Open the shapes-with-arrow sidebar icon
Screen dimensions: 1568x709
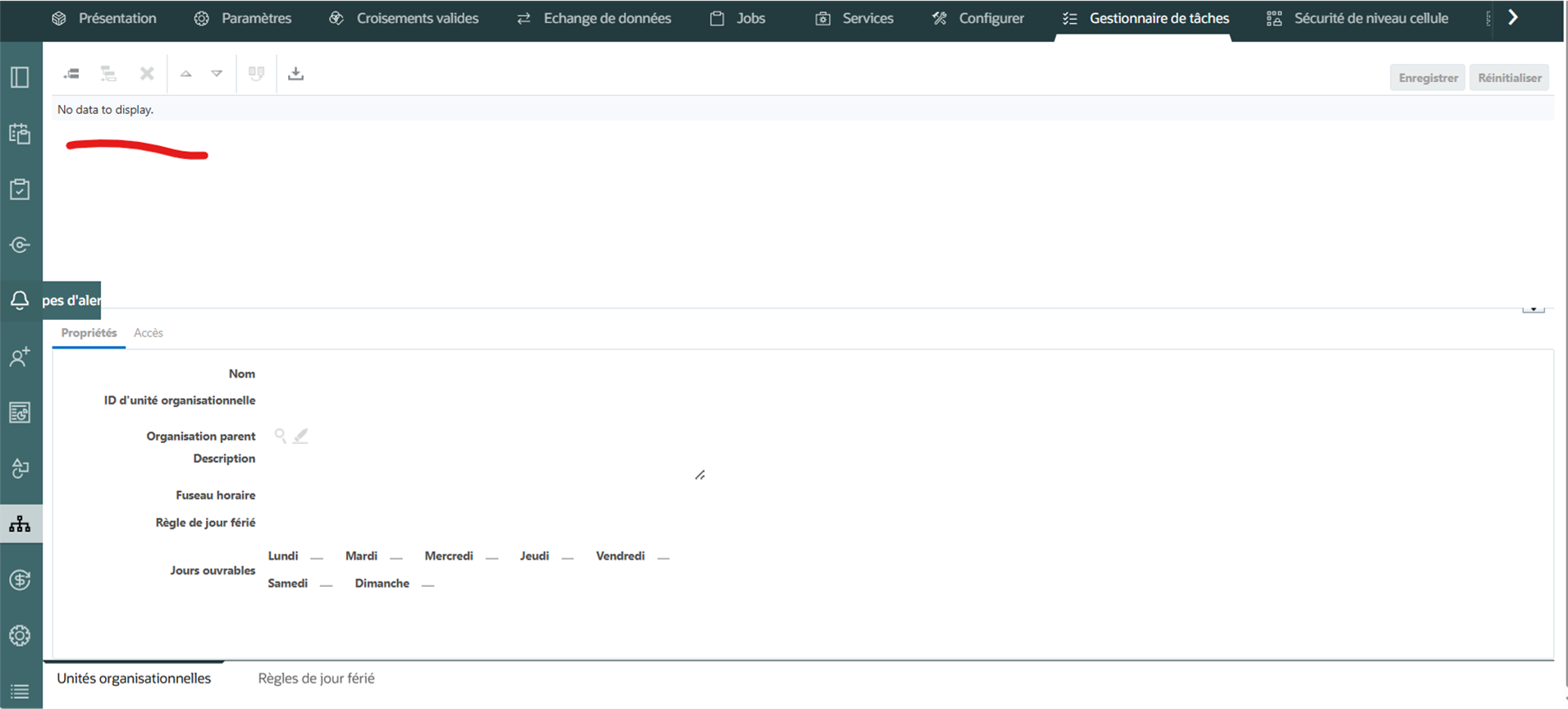[x=20, y=468]
